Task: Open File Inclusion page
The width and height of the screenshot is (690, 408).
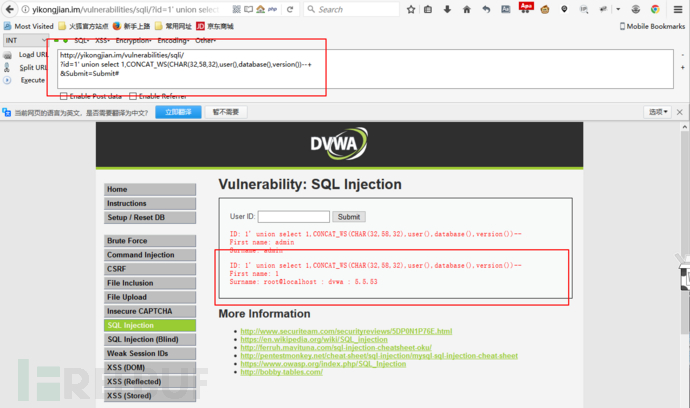Action: coord(150,283)
